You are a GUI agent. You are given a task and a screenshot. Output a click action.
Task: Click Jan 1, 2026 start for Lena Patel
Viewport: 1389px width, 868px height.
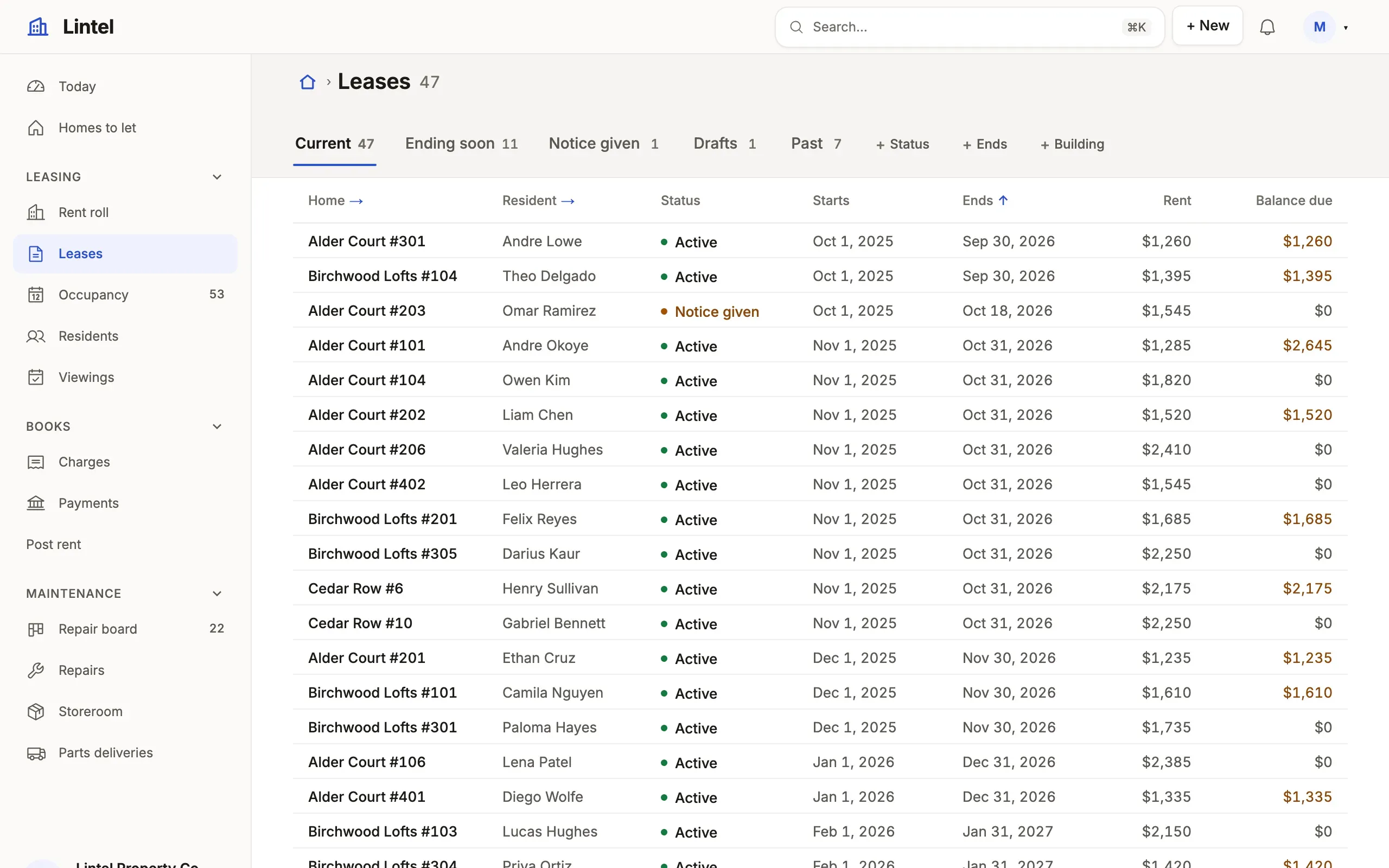pyautogui.click(x=853, y=762)
